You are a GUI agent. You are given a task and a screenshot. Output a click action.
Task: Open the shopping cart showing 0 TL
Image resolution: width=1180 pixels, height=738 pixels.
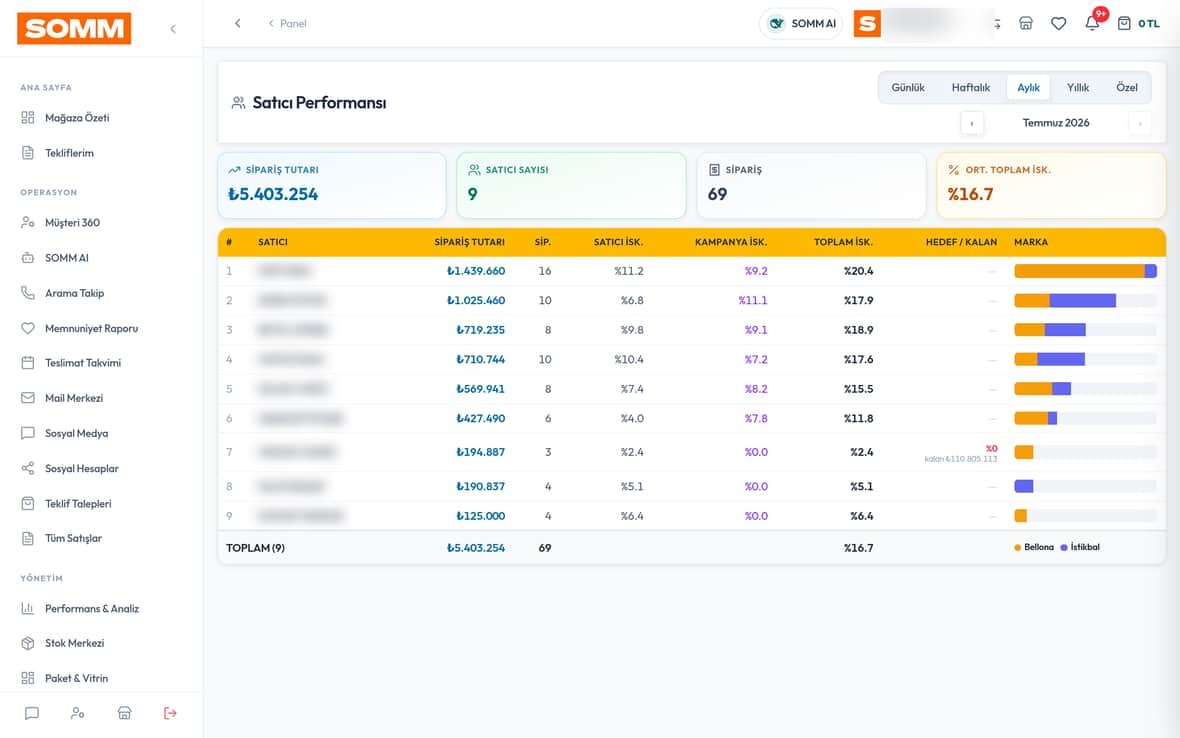(x=1138, y=23)
